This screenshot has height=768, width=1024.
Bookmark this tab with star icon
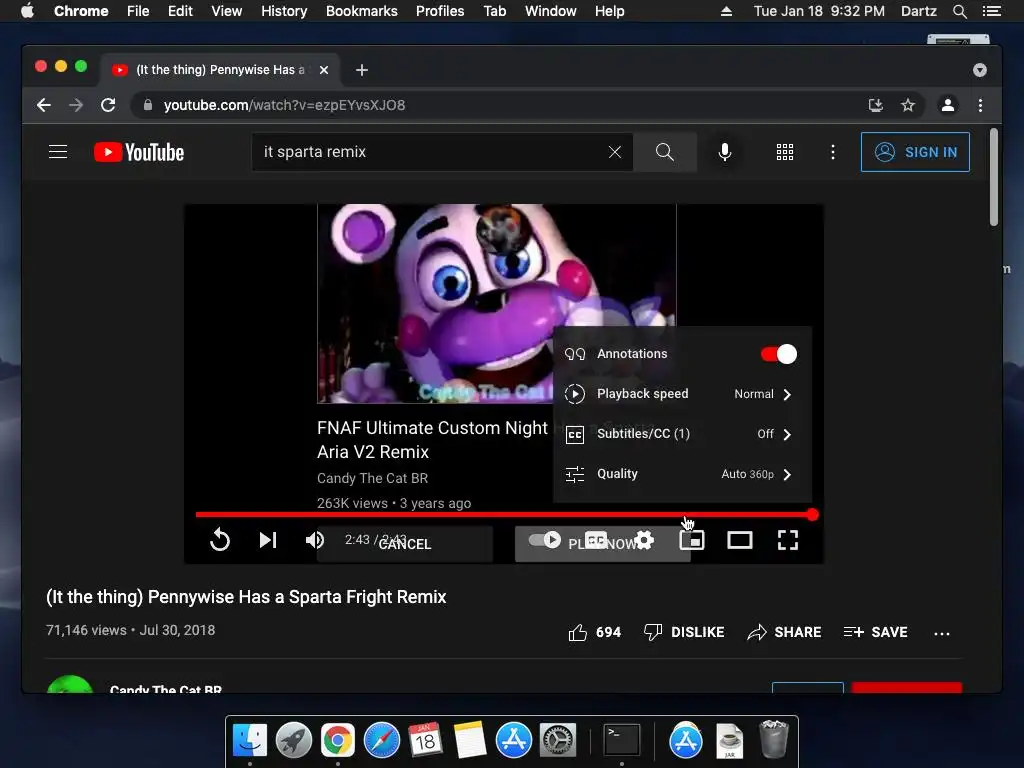[x=908, y=105]
